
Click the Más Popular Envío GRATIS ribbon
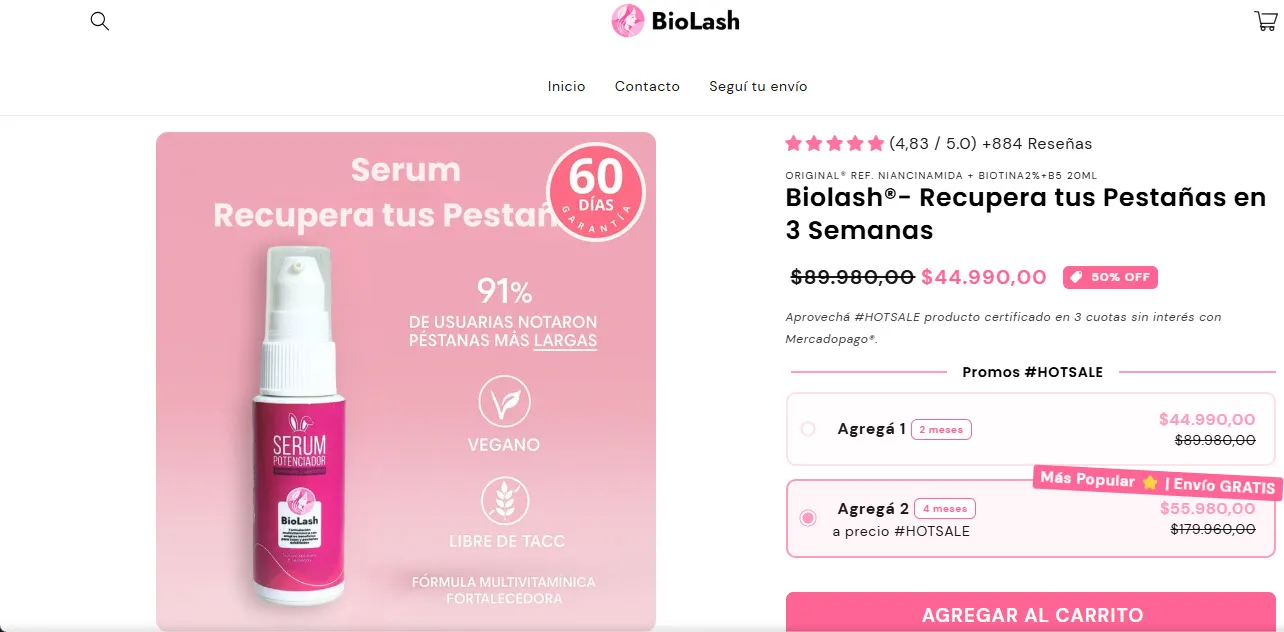(1158, 482)
